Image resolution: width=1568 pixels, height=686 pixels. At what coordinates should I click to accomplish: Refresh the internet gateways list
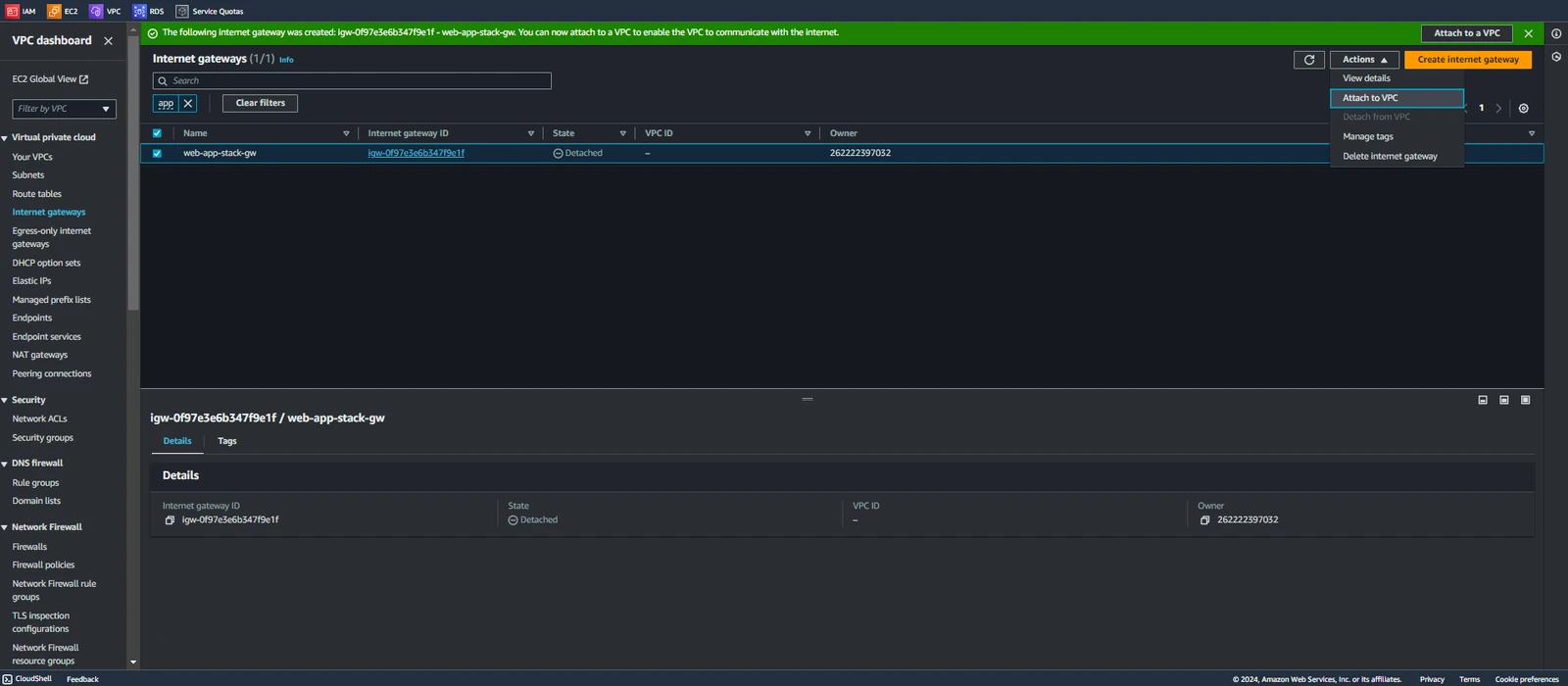[1309, 60]
